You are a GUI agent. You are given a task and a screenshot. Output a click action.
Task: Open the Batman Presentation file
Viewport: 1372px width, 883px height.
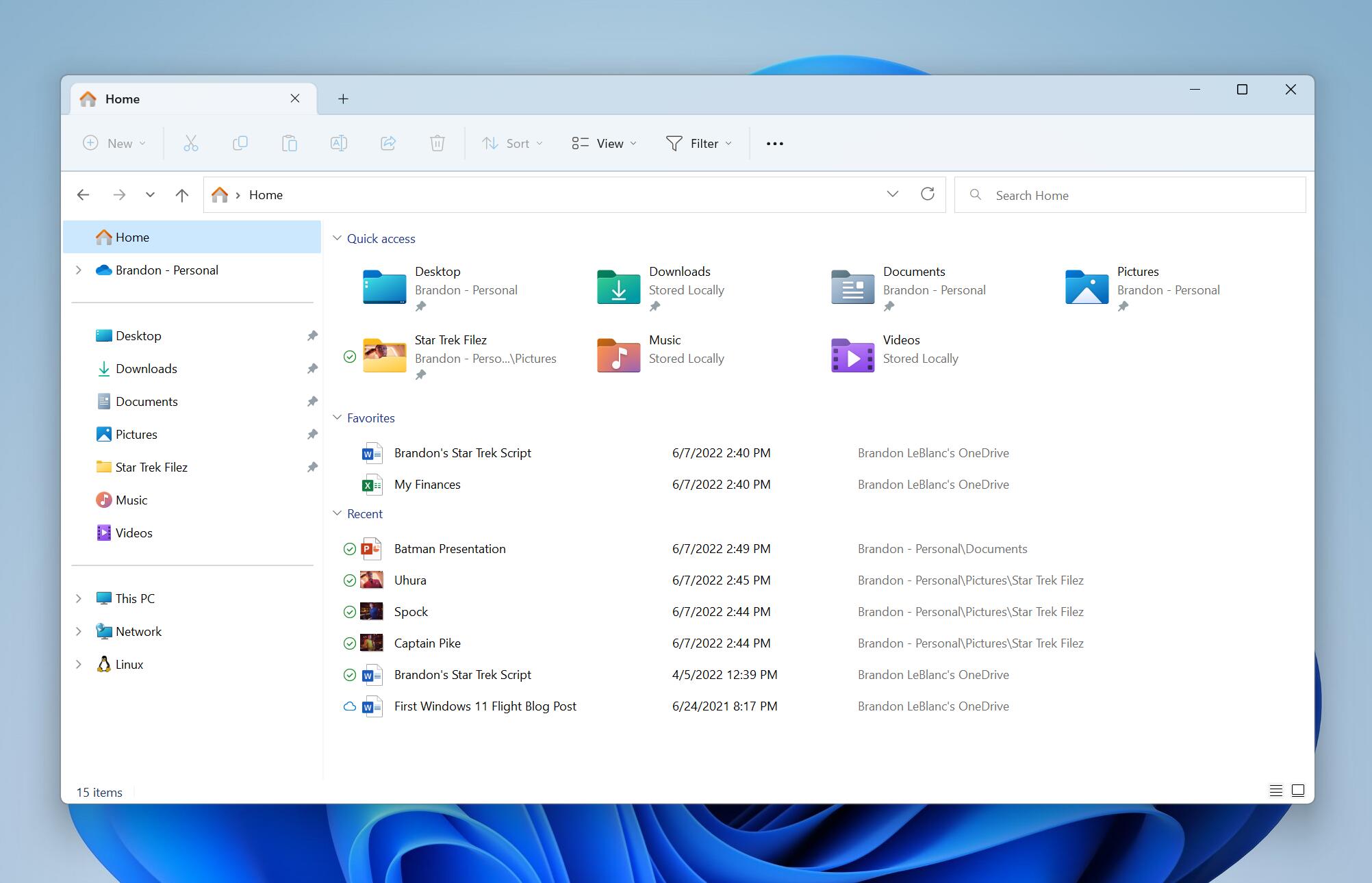[449, 548]
